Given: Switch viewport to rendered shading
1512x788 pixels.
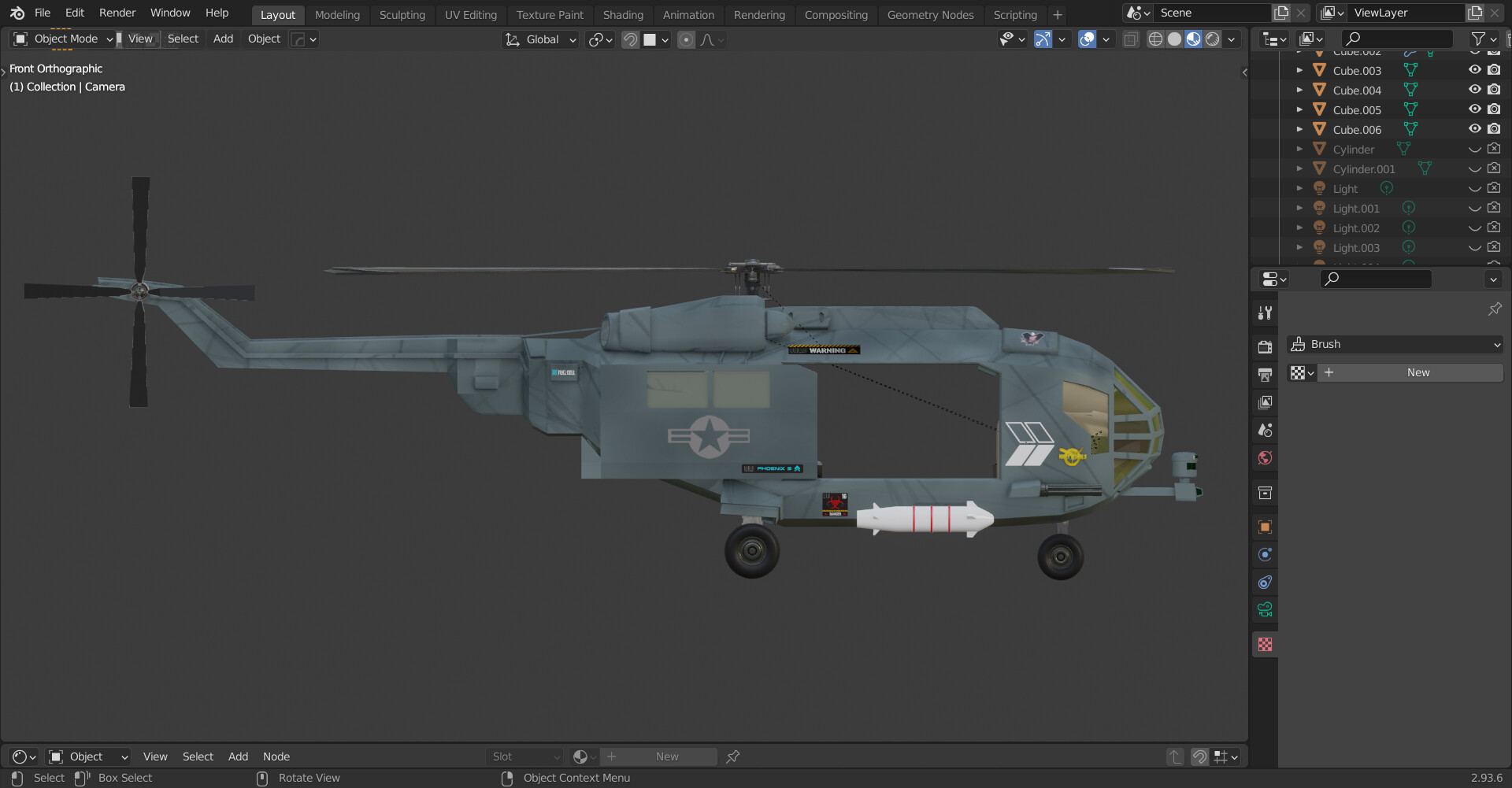Looking at the screenshot, I should pos(1213,39).
